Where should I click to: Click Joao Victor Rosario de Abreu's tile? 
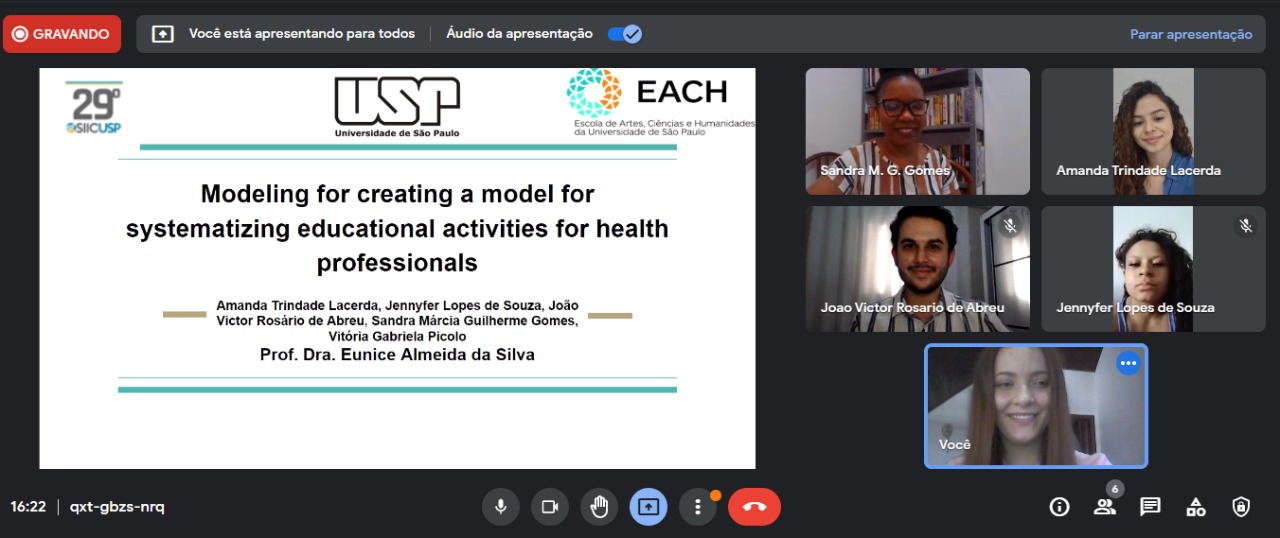(917, 268)
